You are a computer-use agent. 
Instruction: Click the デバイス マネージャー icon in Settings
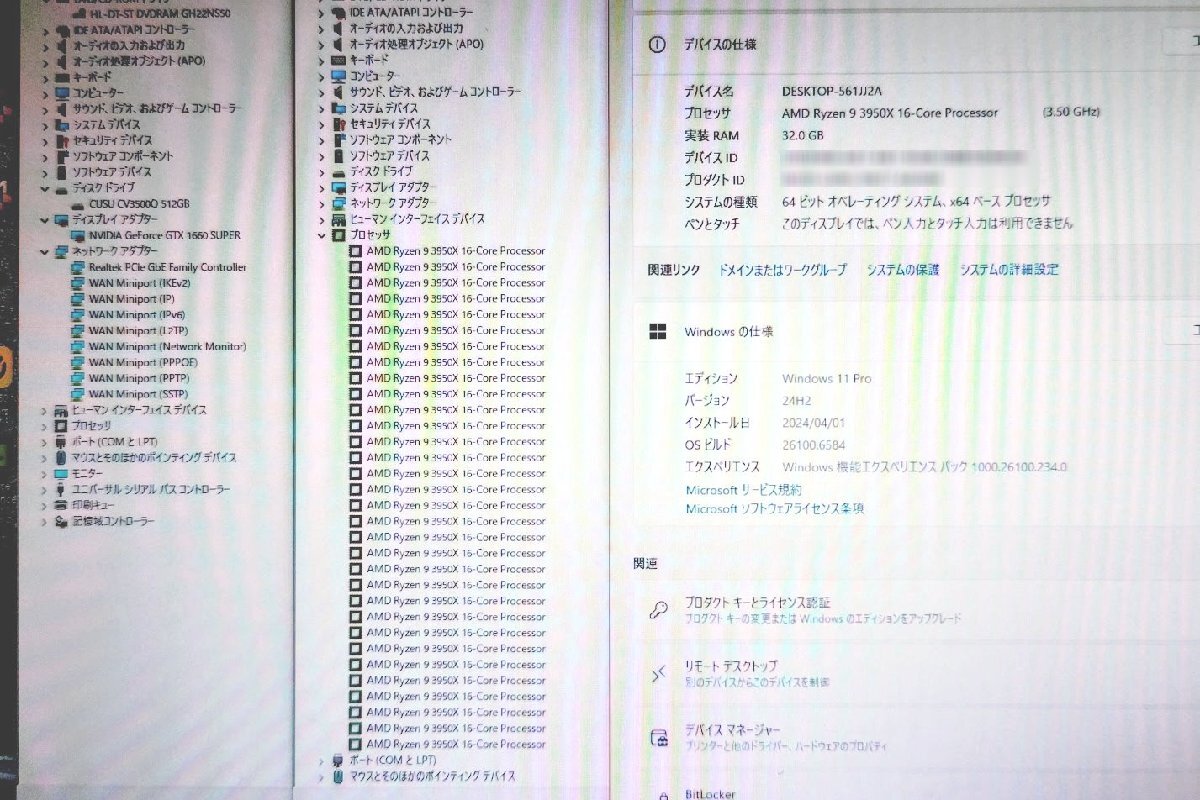coord(658,738)
